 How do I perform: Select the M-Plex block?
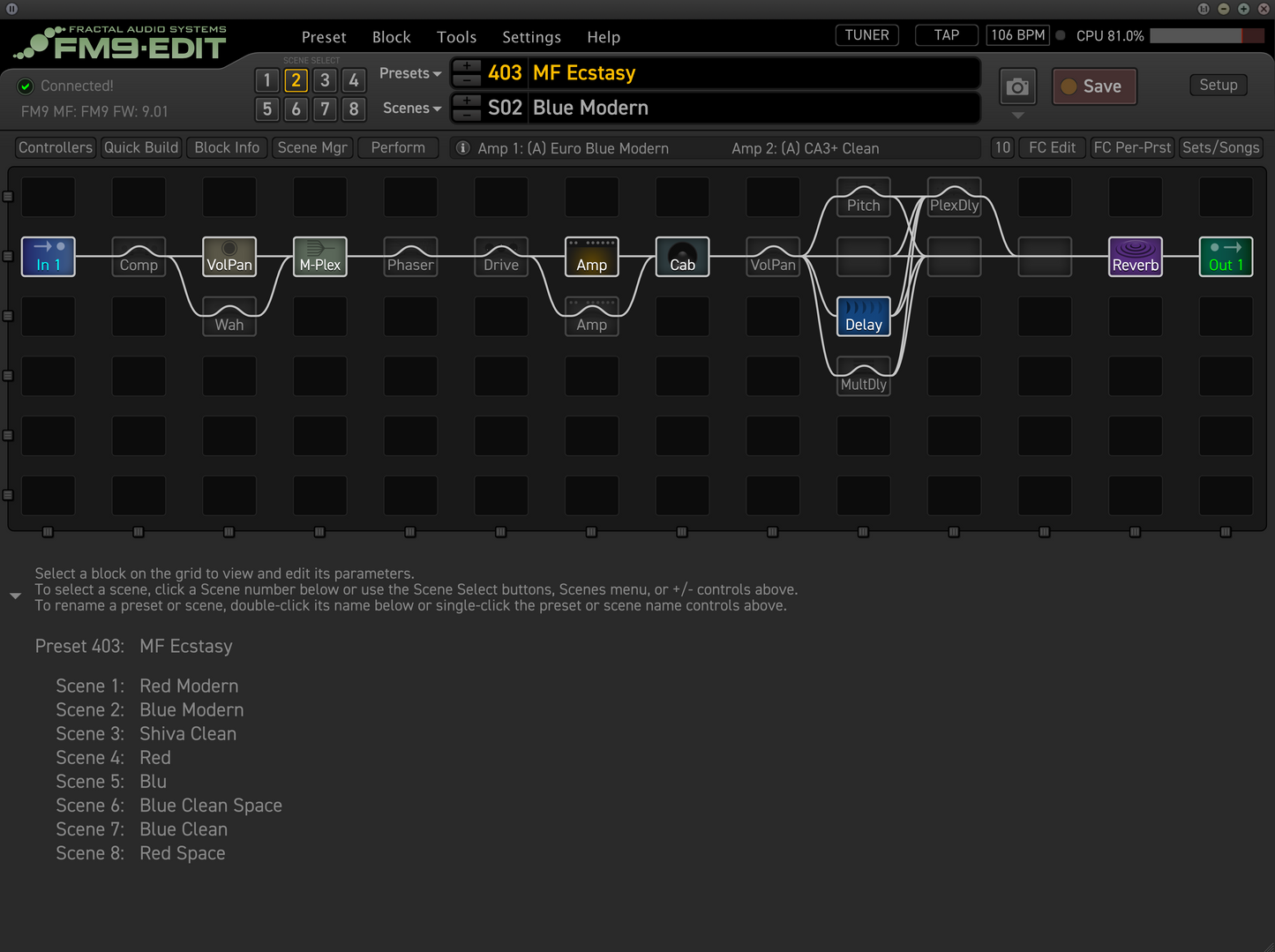click(319, 257)
